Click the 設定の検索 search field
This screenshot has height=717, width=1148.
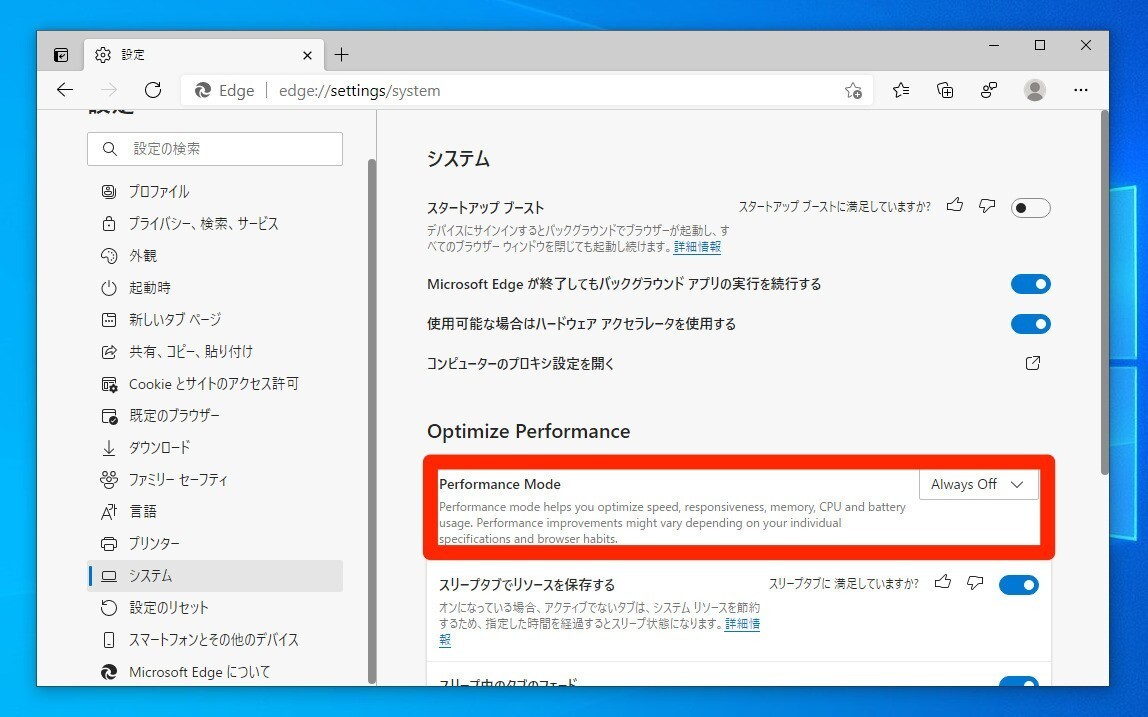(215, 149)
